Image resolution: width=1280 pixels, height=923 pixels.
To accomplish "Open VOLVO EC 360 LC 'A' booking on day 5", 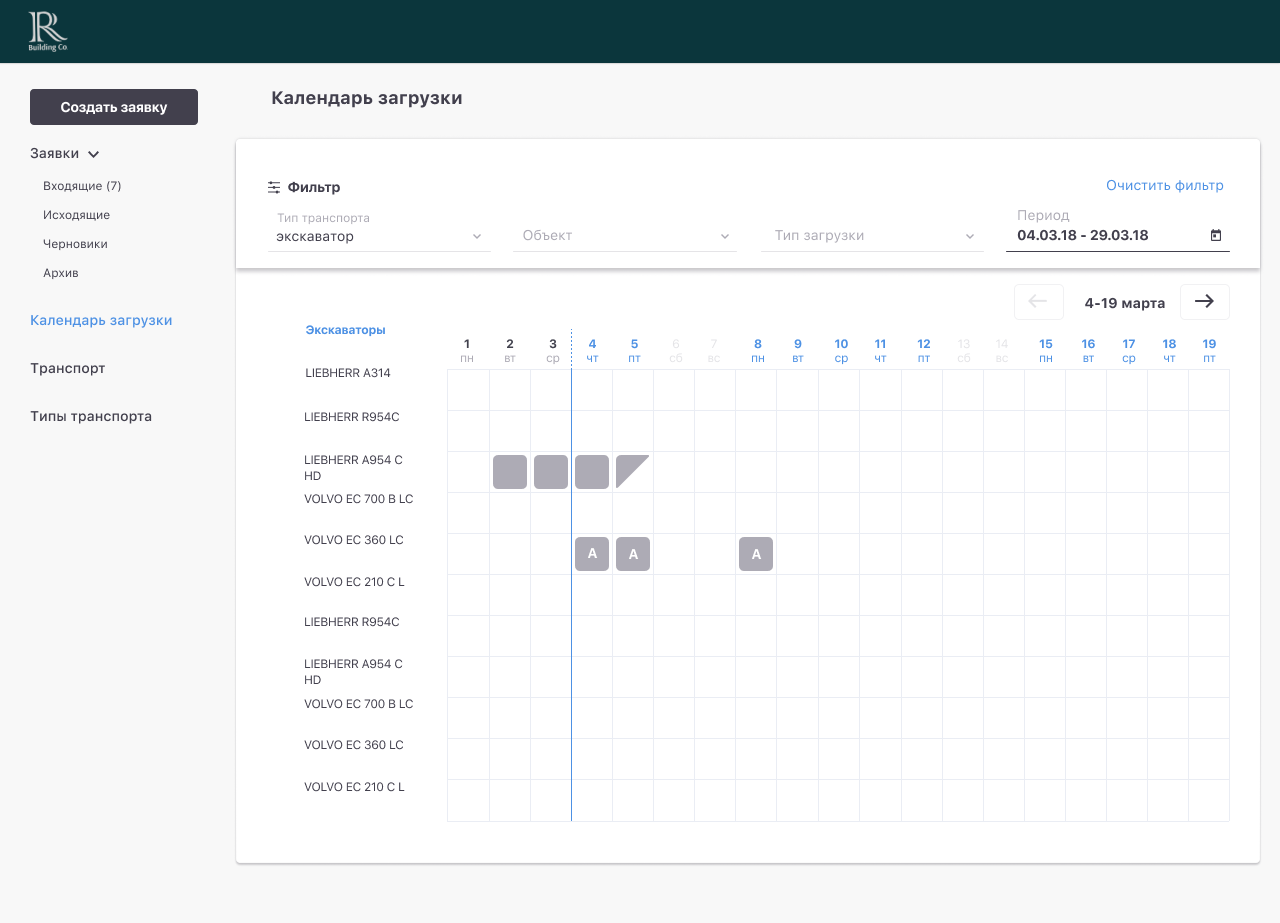I will click(x=633, y=554).
